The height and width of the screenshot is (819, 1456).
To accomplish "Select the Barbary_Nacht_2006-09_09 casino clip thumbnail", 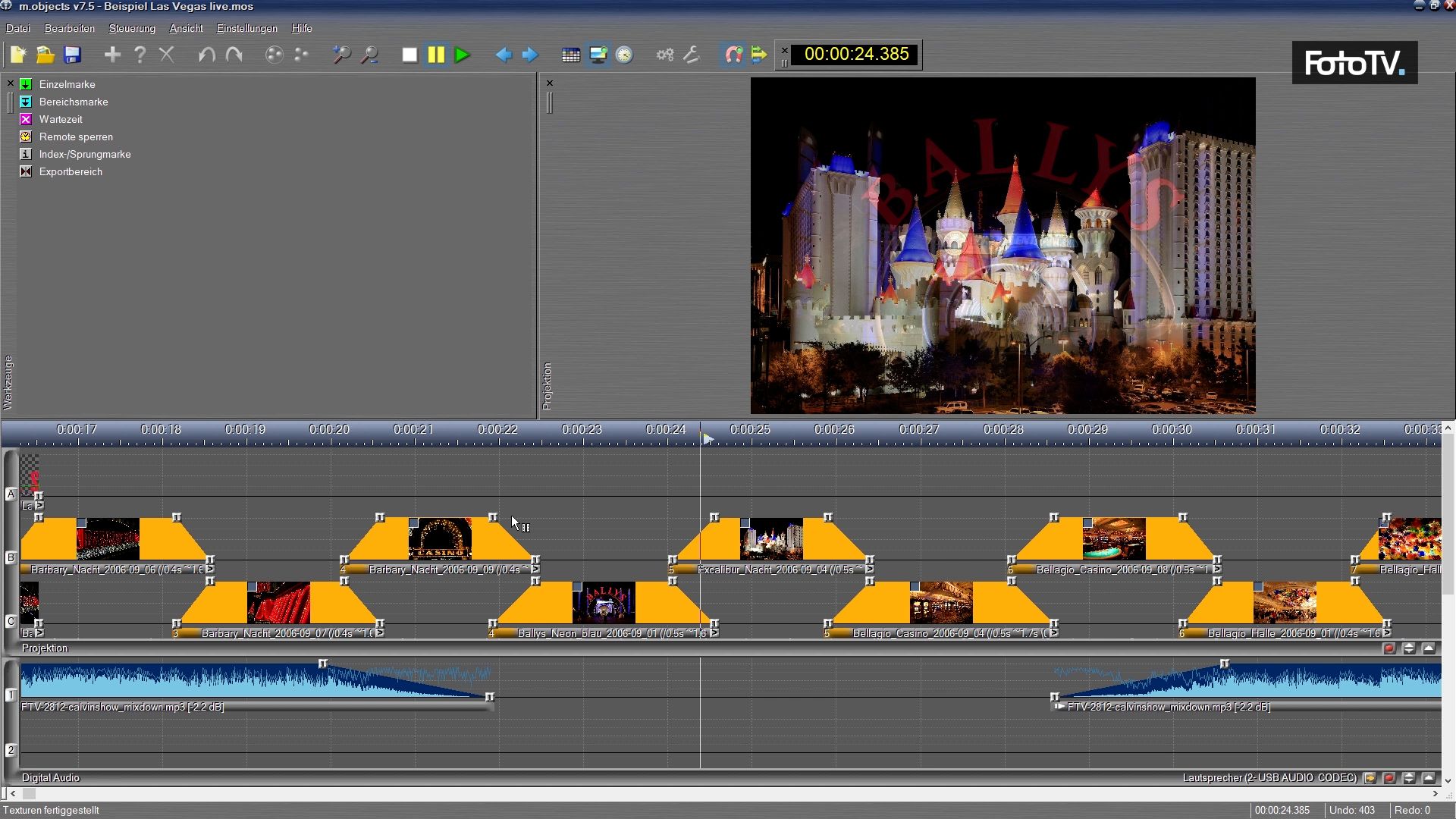I will coord(440,539).
